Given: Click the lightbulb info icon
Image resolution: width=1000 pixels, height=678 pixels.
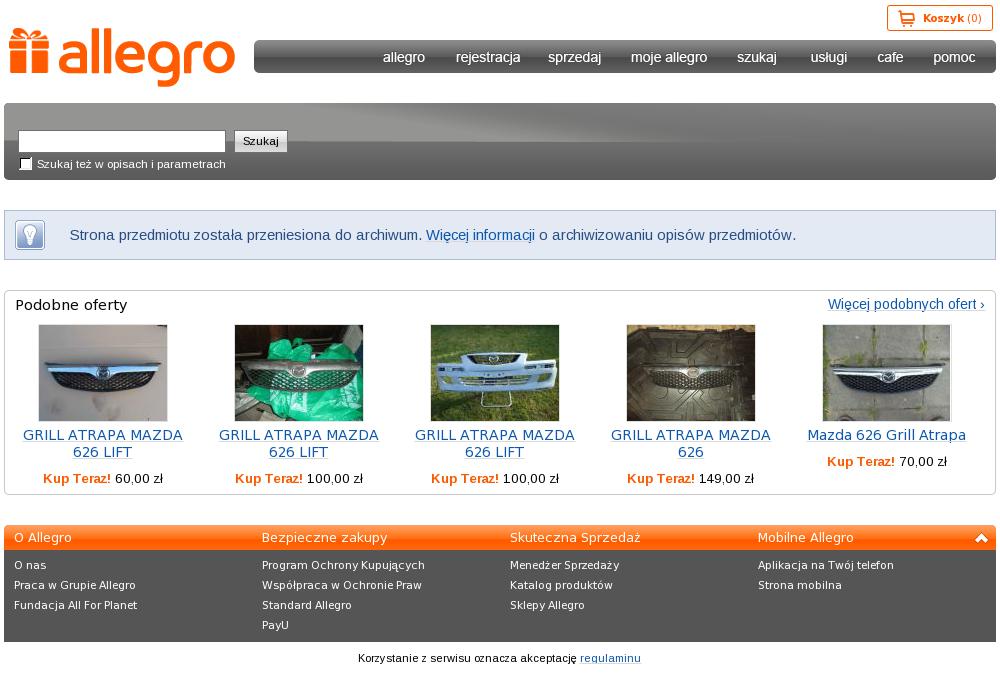Looking at the screenshot, I should pos(30,235).
